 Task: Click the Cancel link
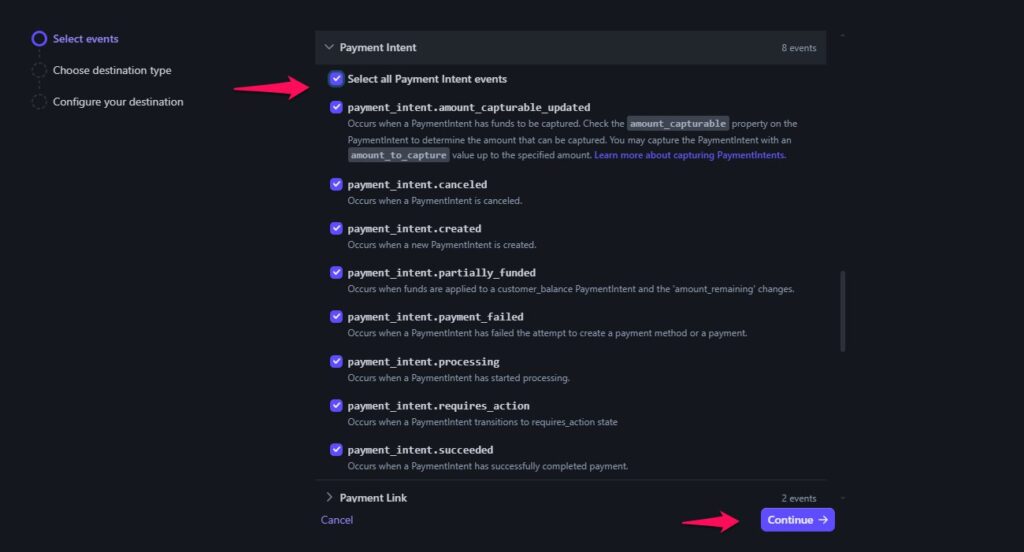point(336,520)
